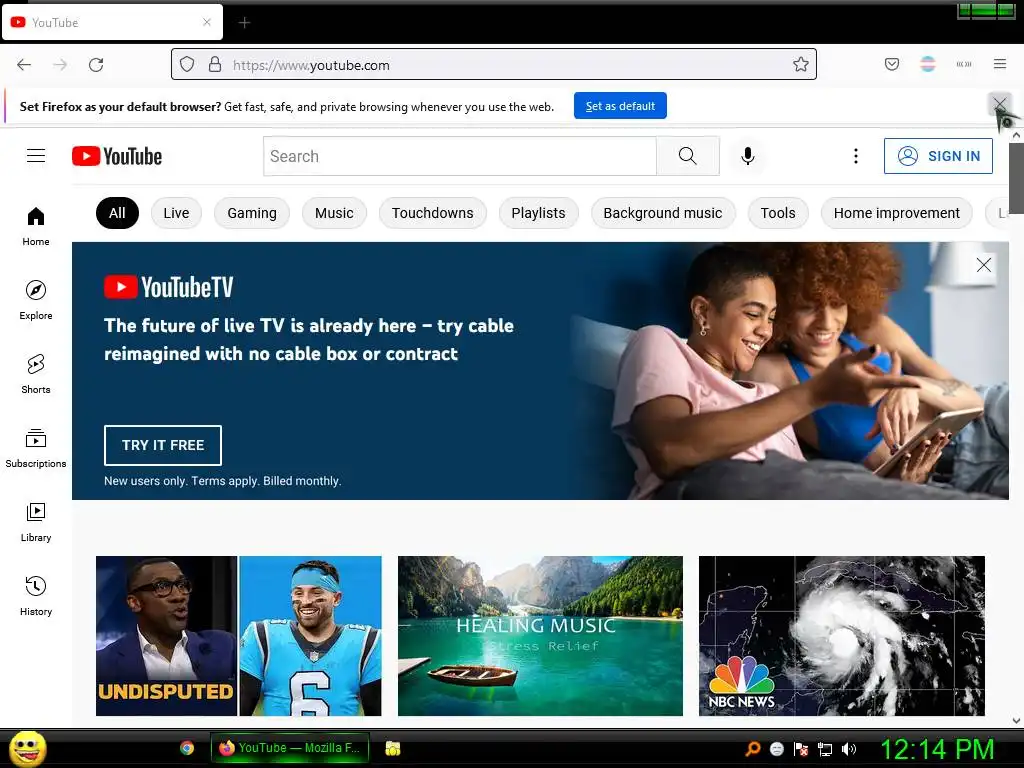Open the YouTube hamburger guide menu
Screen dimensions: 1024x768
tap(36, 155)
